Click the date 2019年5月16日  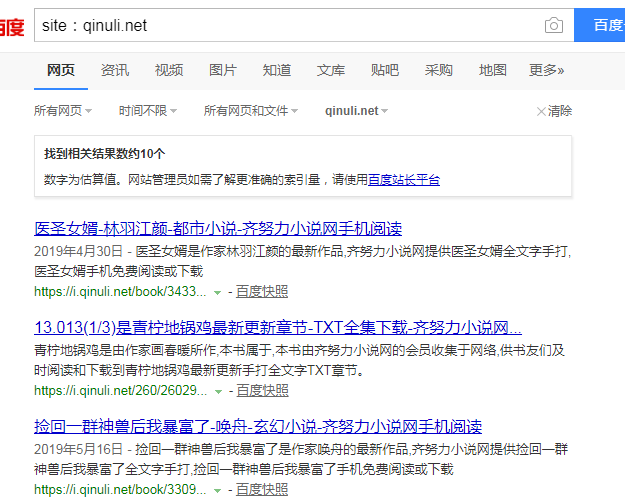point(79,449)
